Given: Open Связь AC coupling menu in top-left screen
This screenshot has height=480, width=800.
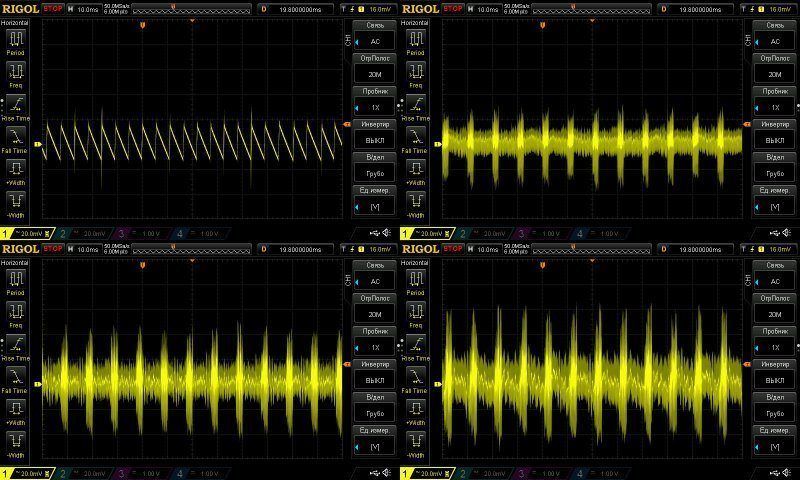Looking at the screenshot, I should tap(375, 35).
